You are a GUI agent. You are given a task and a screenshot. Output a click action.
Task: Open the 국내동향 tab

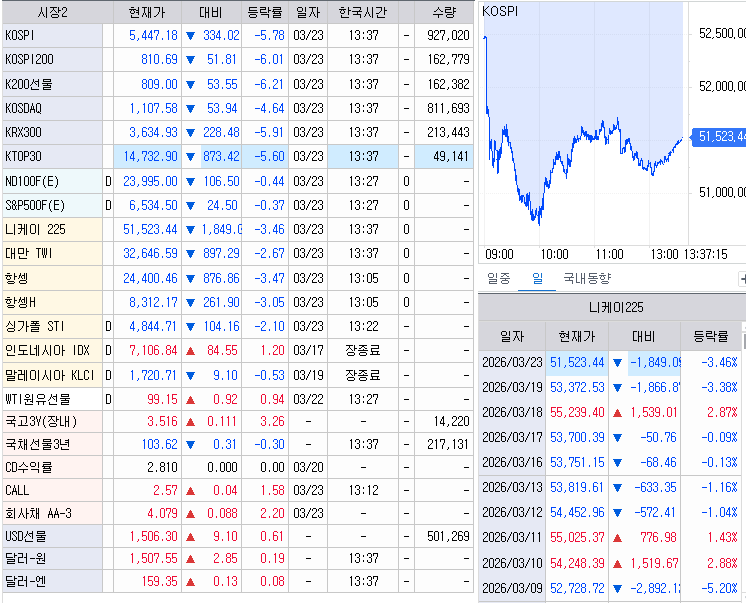(x=586, y=278)
